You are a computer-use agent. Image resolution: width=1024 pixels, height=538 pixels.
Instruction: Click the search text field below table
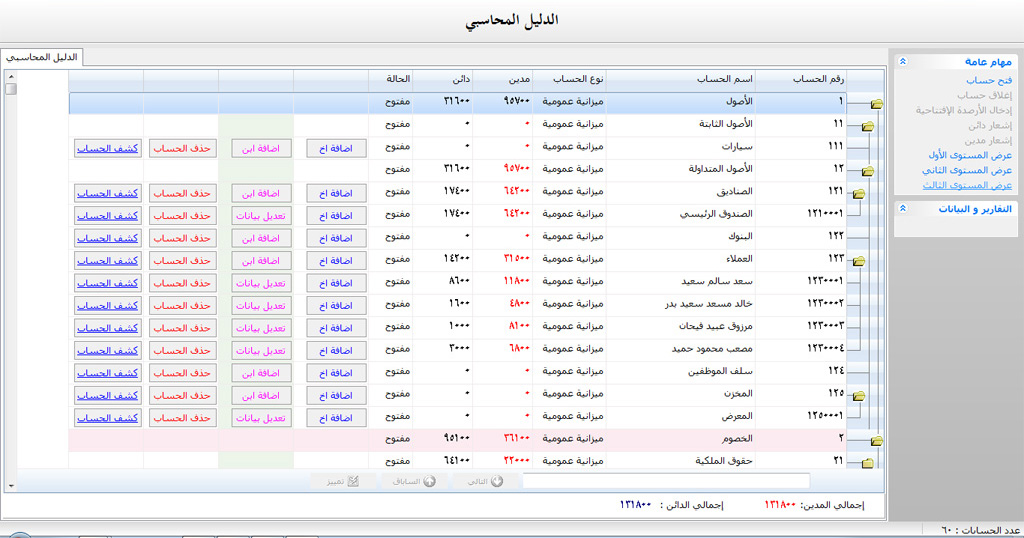[665, 481]
